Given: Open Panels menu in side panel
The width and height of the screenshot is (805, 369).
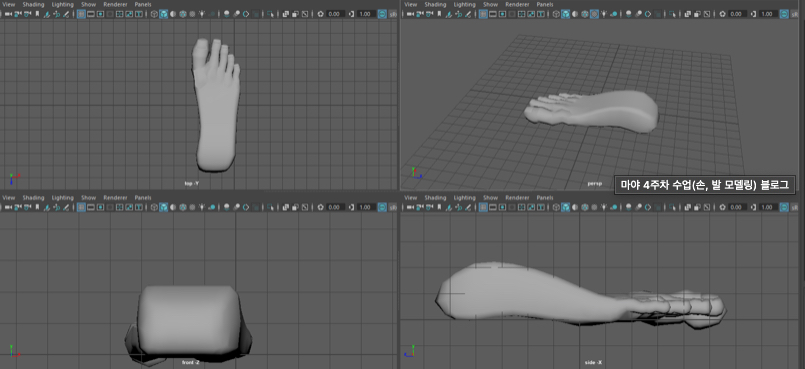Looking at the screenshot, I should coord(545,198).
